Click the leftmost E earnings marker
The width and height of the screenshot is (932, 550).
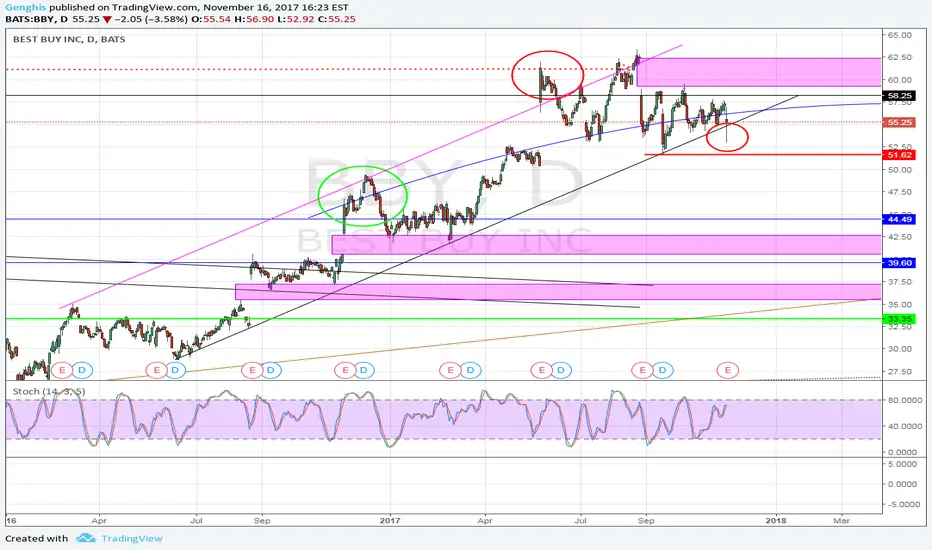(62, 370)
